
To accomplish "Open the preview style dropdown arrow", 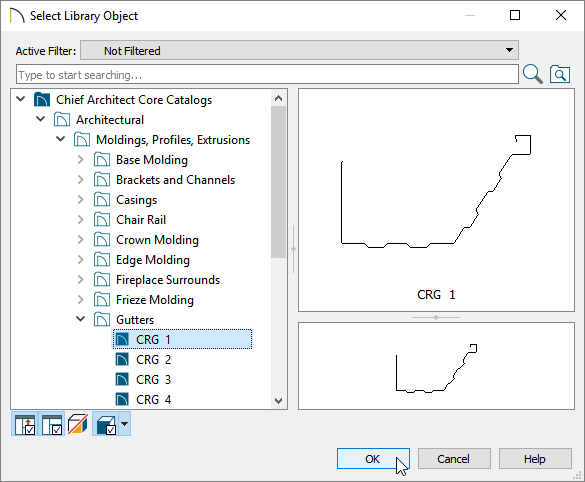I will pyautogui.click(x=125, y=424).
